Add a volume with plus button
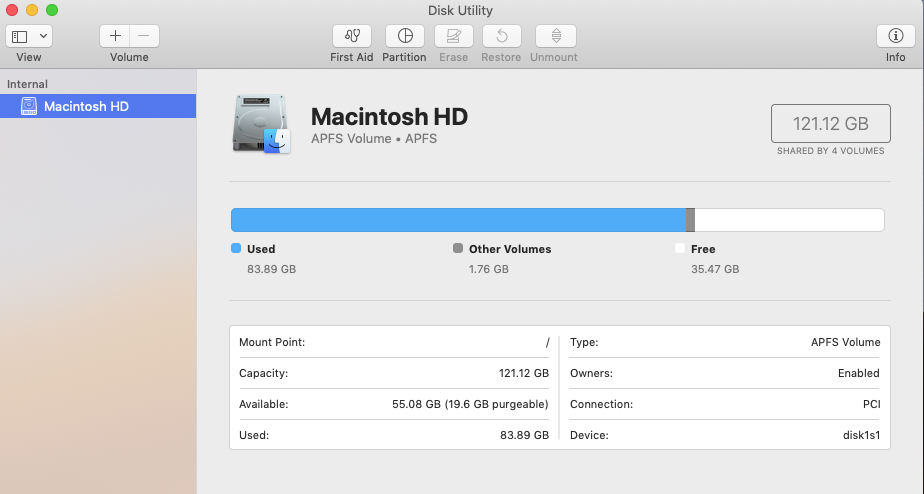Viewport: 924px width, 494px height. (115, 36)
